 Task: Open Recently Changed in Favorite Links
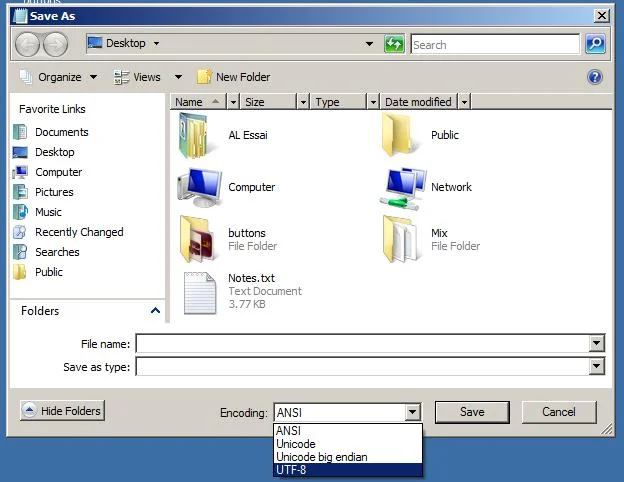tap(79, 232)
